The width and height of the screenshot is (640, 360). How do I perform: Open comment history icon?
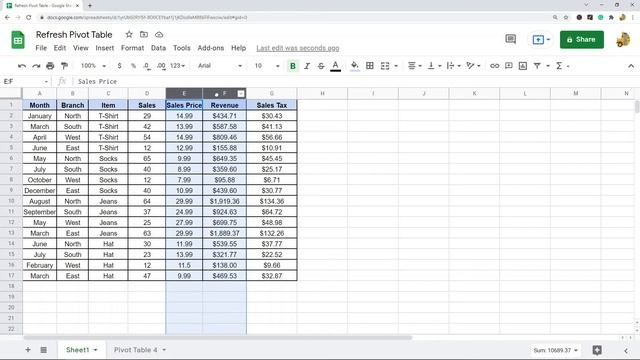point(511,39)
